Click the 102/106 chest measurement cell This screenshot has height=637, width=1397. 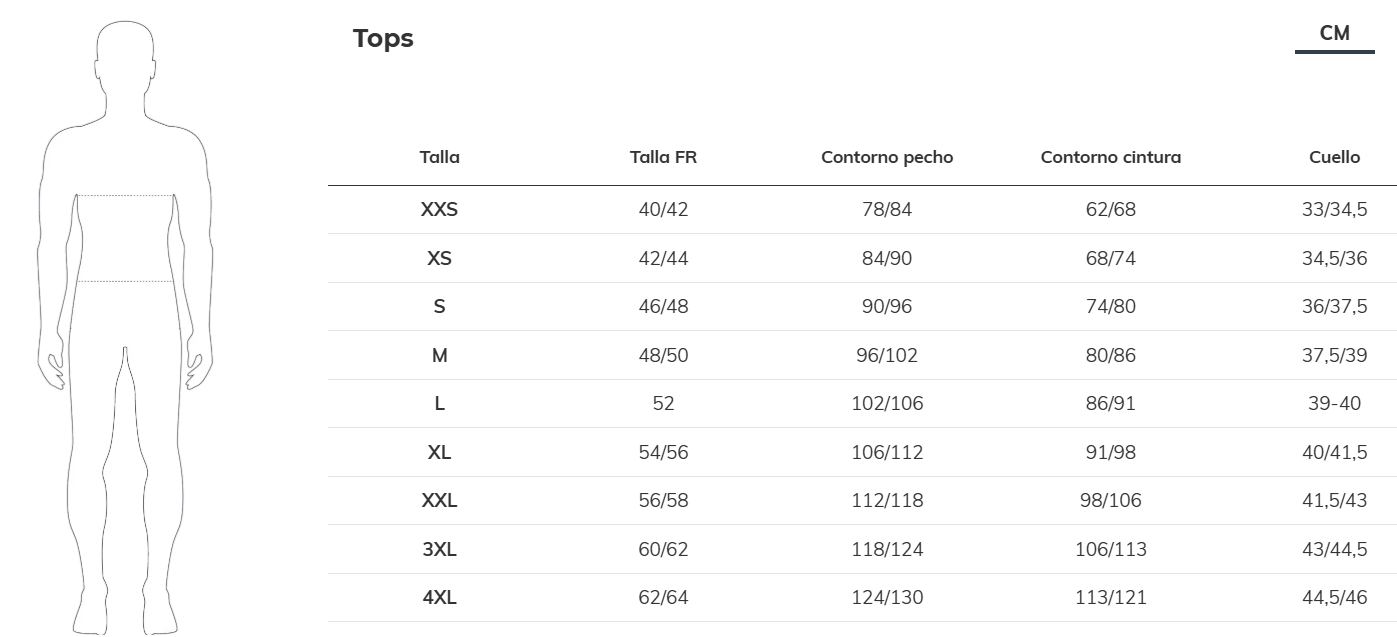tap(887, 404)
